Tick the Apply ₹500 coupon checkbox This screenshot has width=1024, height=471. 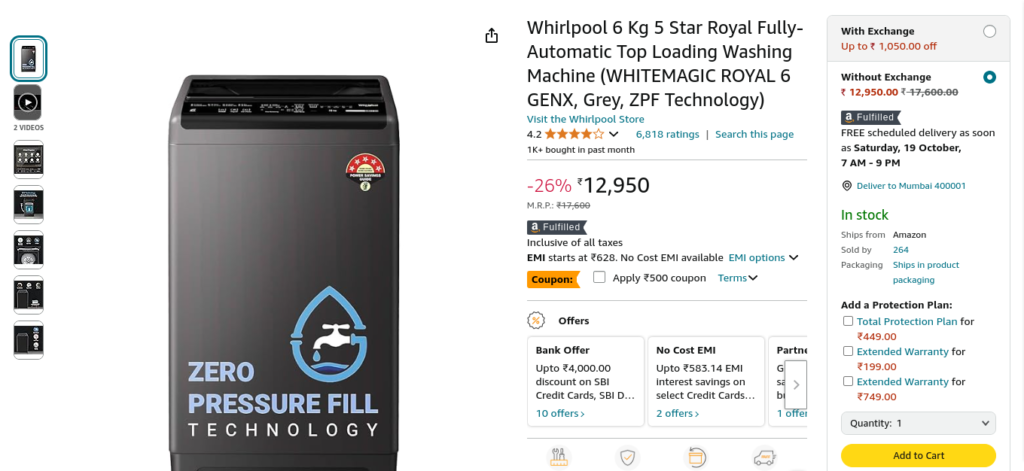click(x=599, y=277)
